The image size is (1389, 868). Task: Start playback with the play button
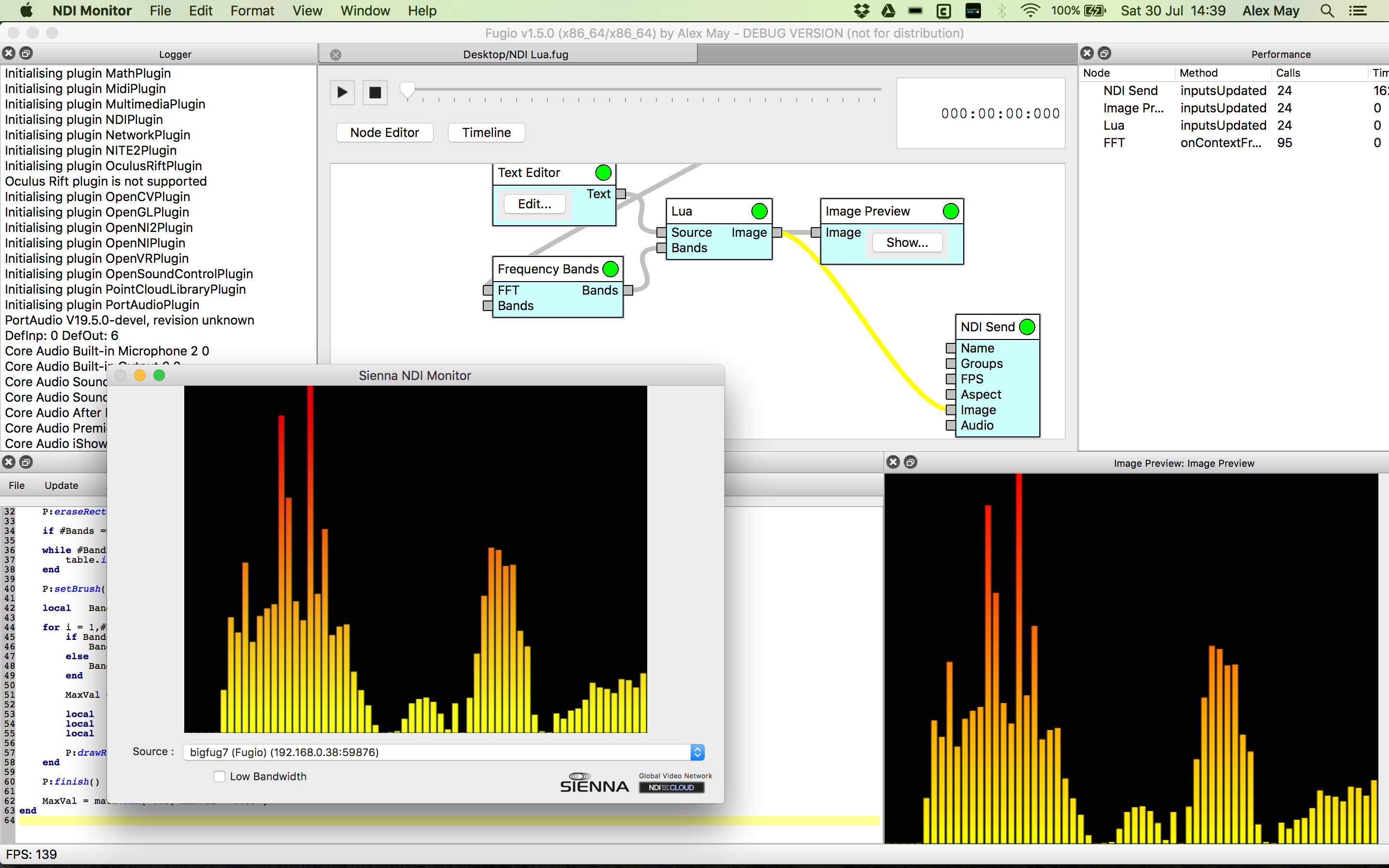(342, 93)
